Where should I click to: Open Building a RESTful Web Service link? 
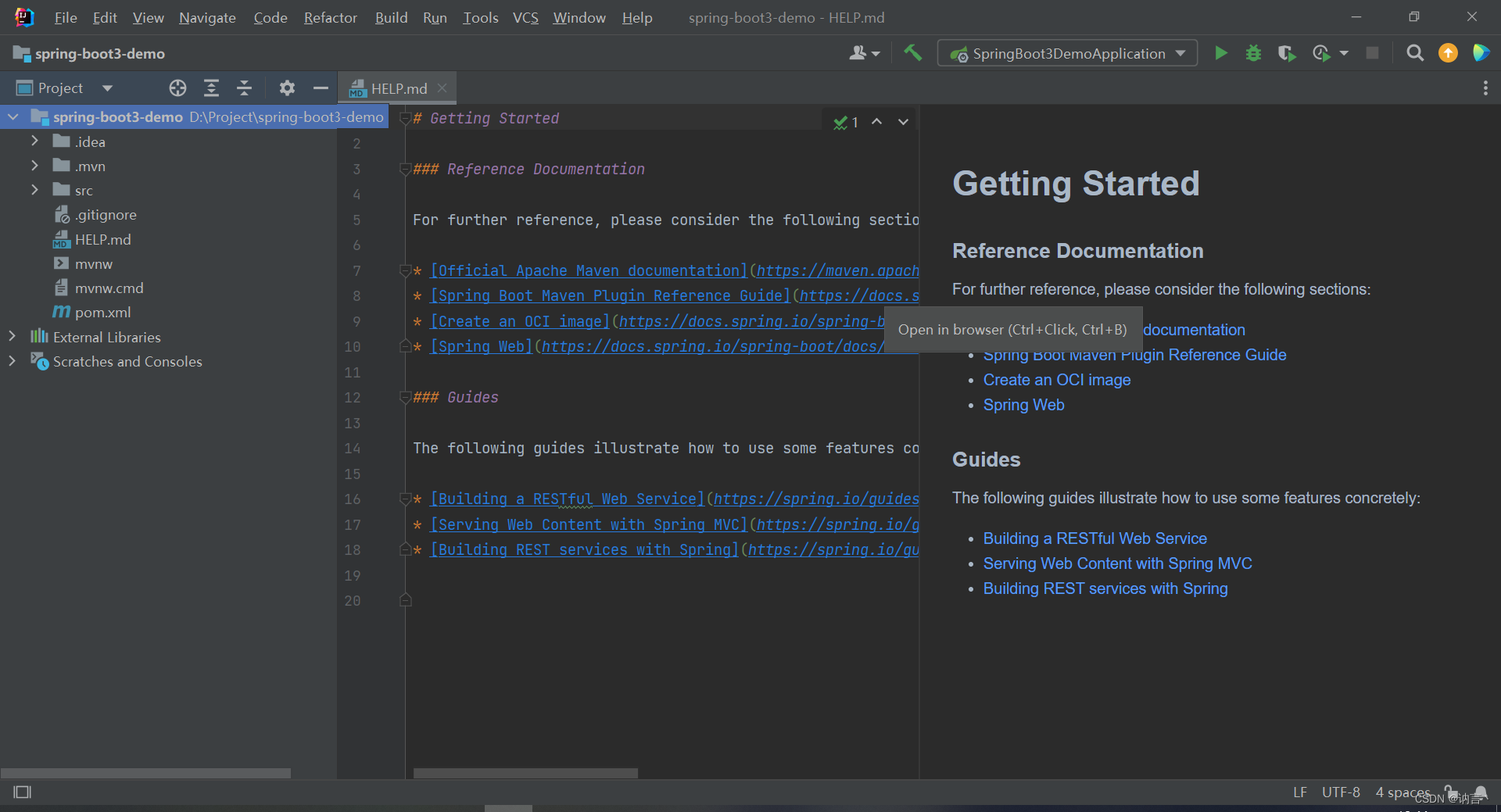[1094, 538]
